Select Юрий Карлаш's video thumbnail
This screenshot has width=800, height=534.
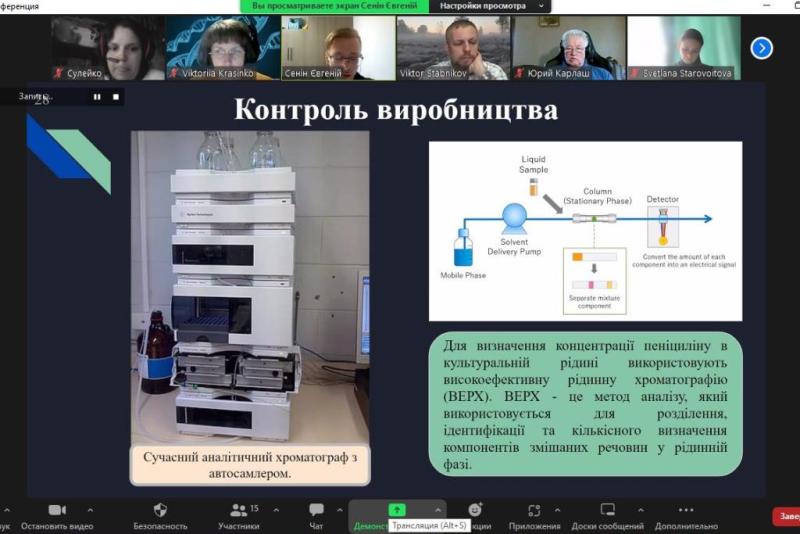(x=569, y=48)
